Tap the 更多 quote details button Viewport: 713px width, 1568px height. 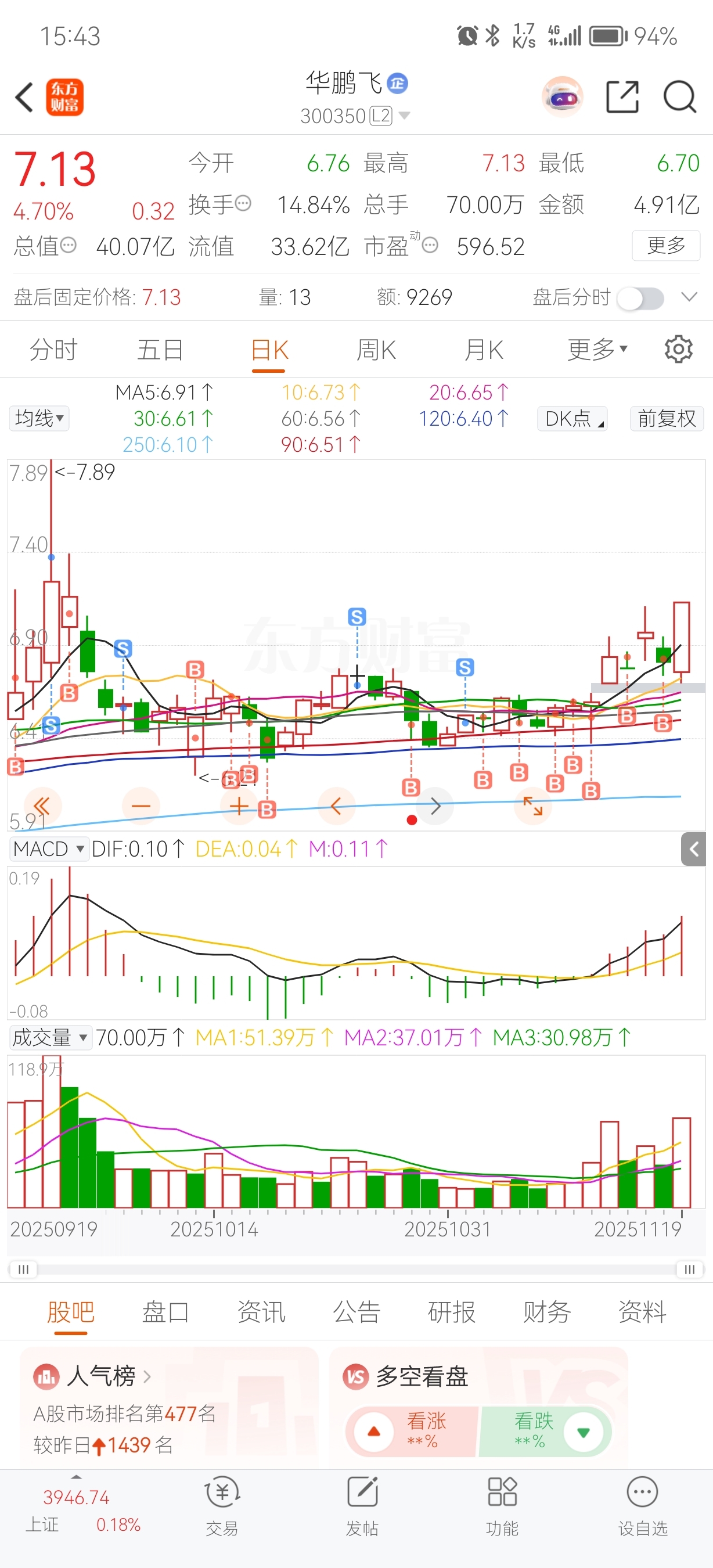tap(666, 245)
